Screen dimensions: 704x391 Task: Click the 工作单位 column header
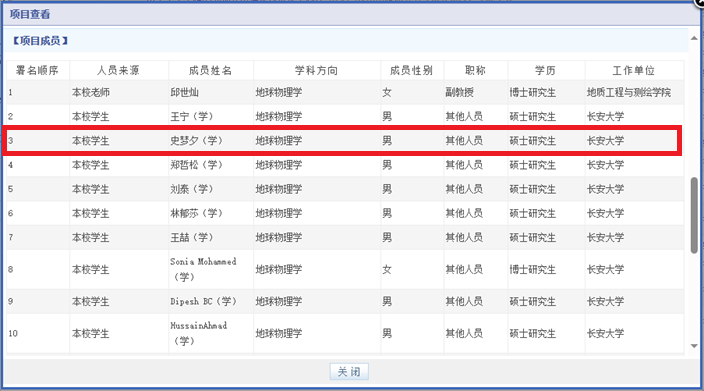634,70
